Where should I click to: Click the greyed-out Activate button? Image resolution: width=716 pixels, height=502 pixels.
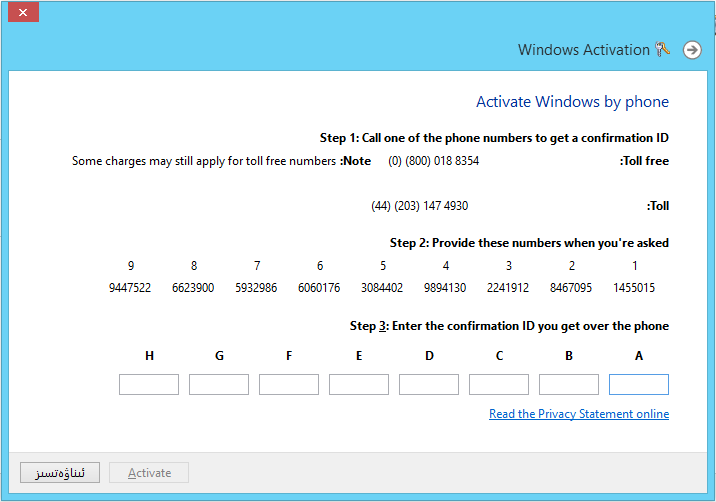point(149,472)
